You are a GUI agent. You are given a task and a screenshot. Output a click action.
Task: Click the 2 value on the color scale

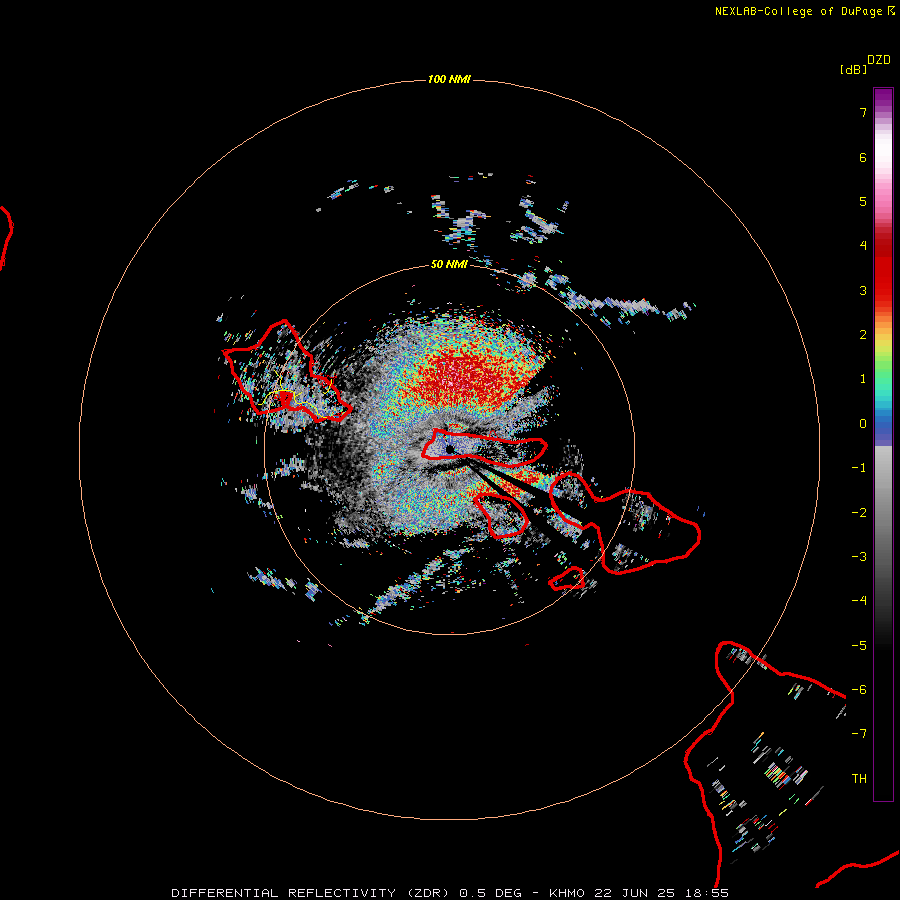click(863, 335)
